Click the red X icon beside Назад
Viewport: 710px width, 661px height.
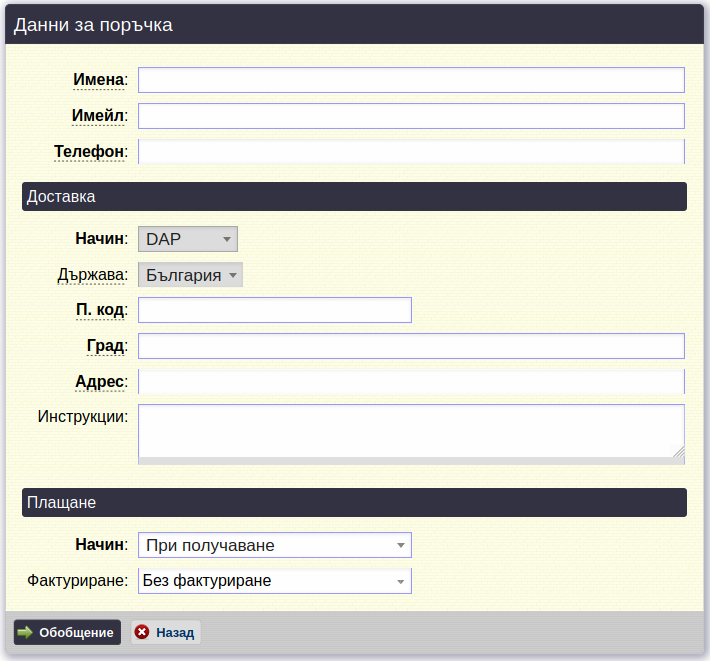[142, 632]
